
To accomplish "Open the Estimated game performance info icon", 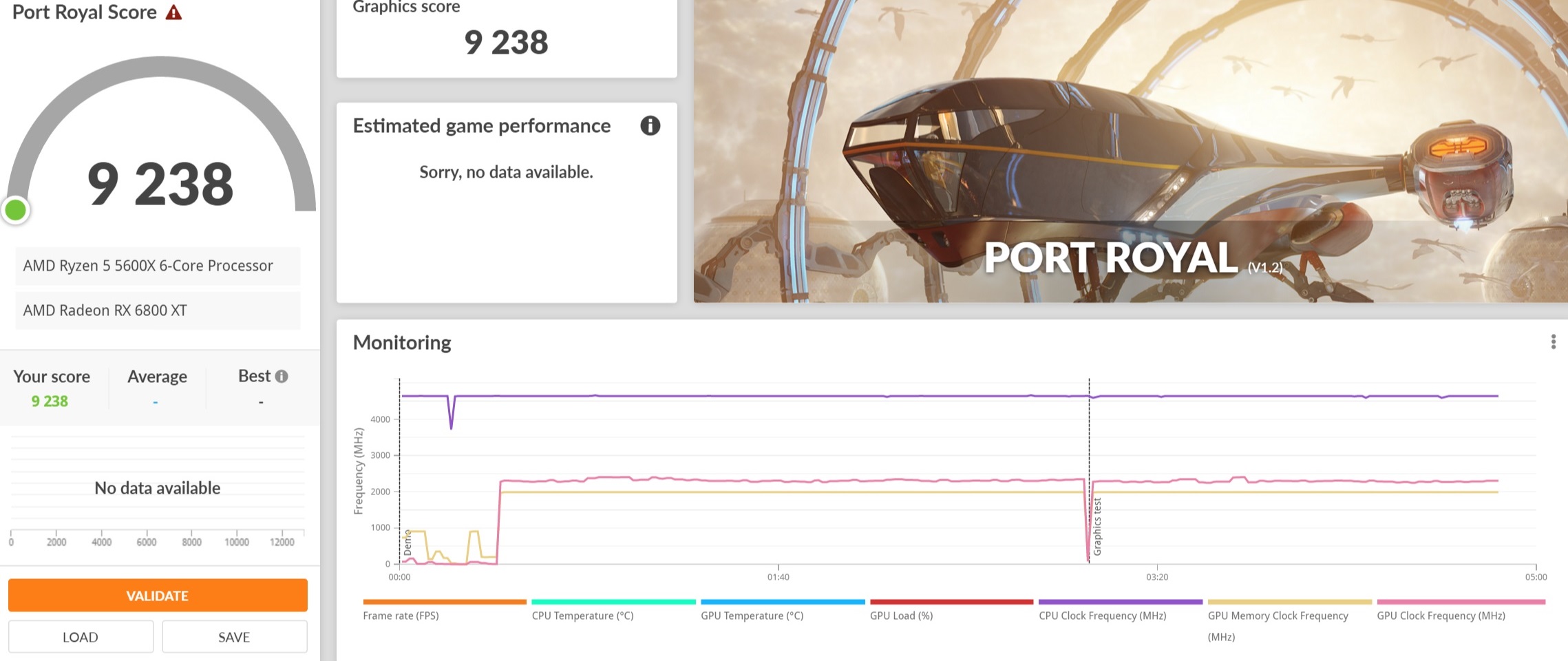I will [x=650, y=125].
